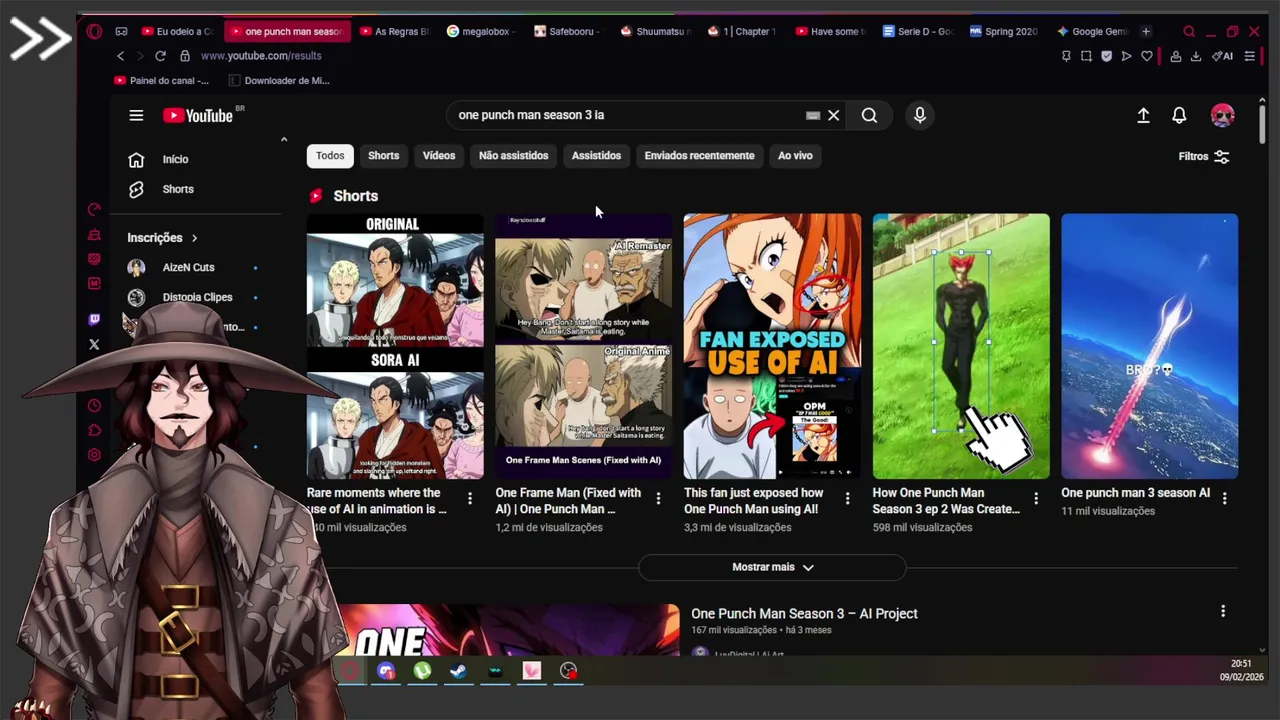Screen dimensions: 1280x720
Task: Open Twitch in the Opera sidebar
Action: 94,319
